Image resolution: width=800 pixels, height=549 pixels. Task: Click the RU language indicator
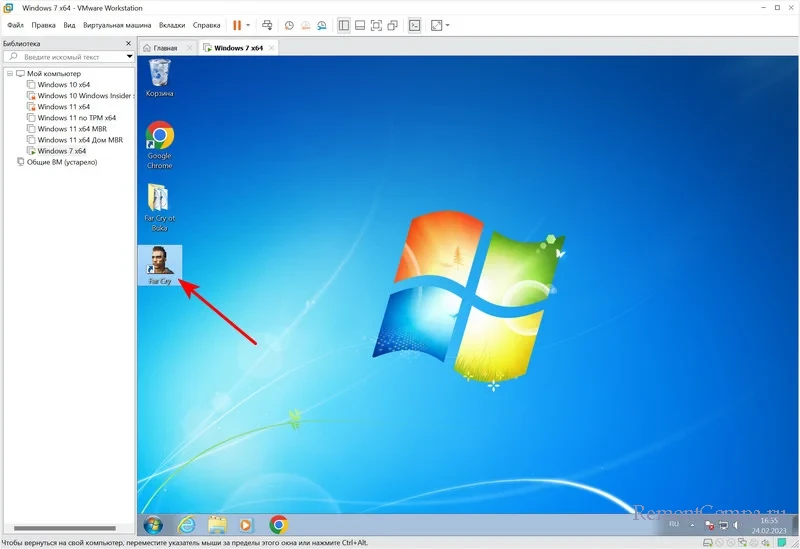click(x=673, y=524)
